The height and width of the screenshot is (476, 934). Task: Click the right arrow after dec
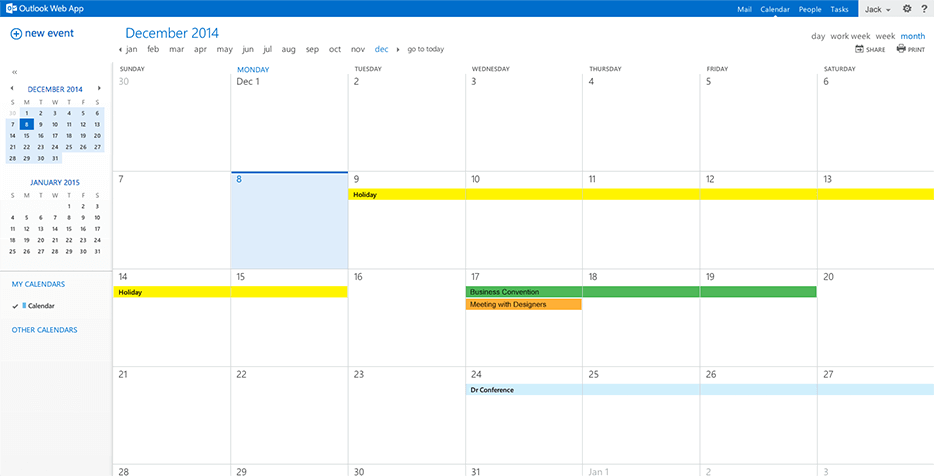398,49
